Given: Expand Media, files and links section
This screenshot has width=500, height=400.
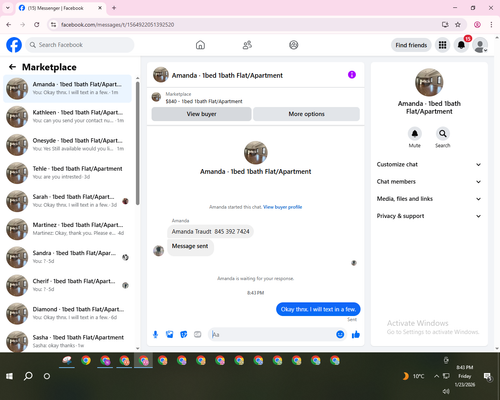Looking at the screenshot, I should (429, 199).
